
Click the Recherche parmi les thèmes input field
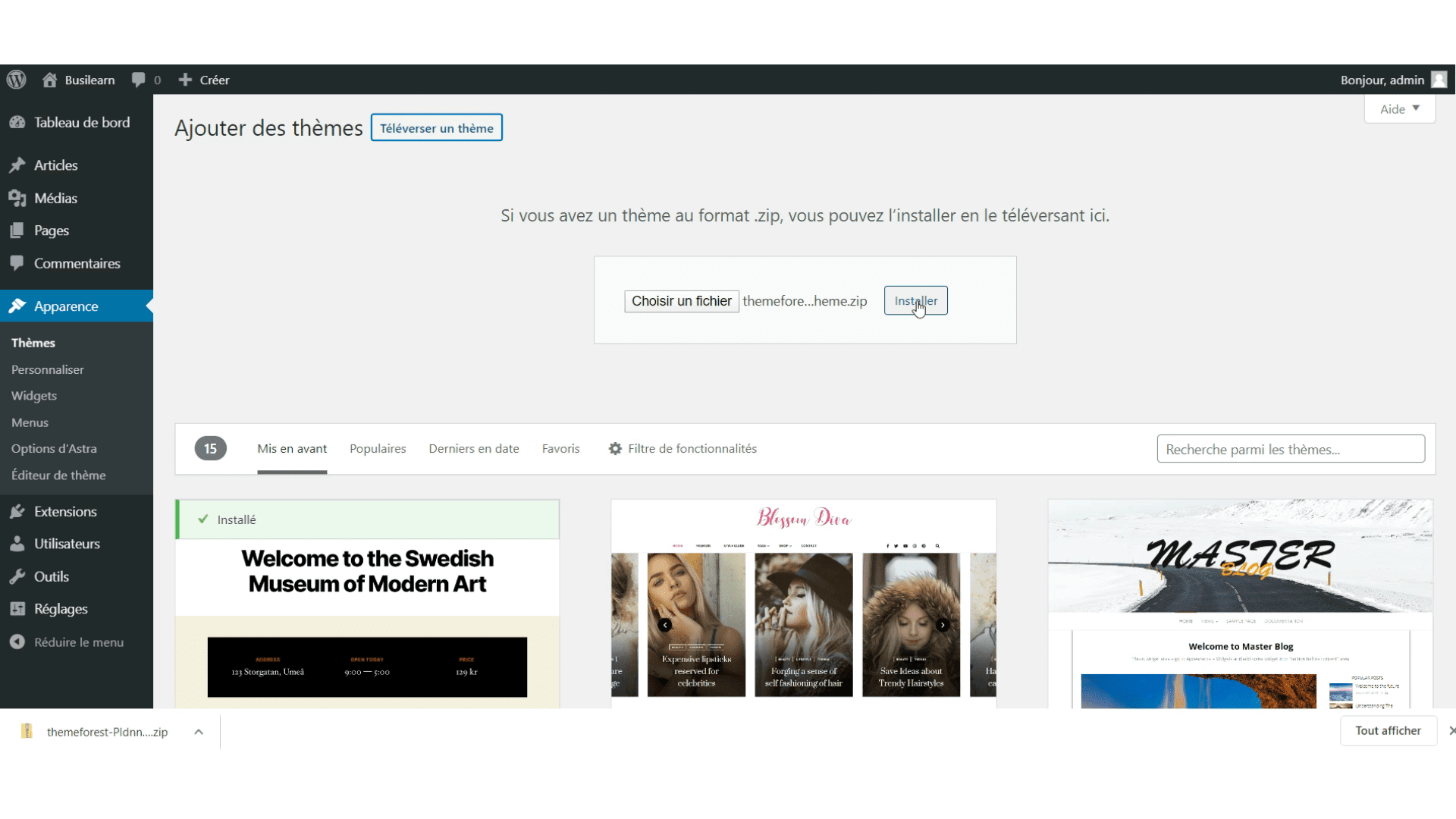pos(1291,448)
